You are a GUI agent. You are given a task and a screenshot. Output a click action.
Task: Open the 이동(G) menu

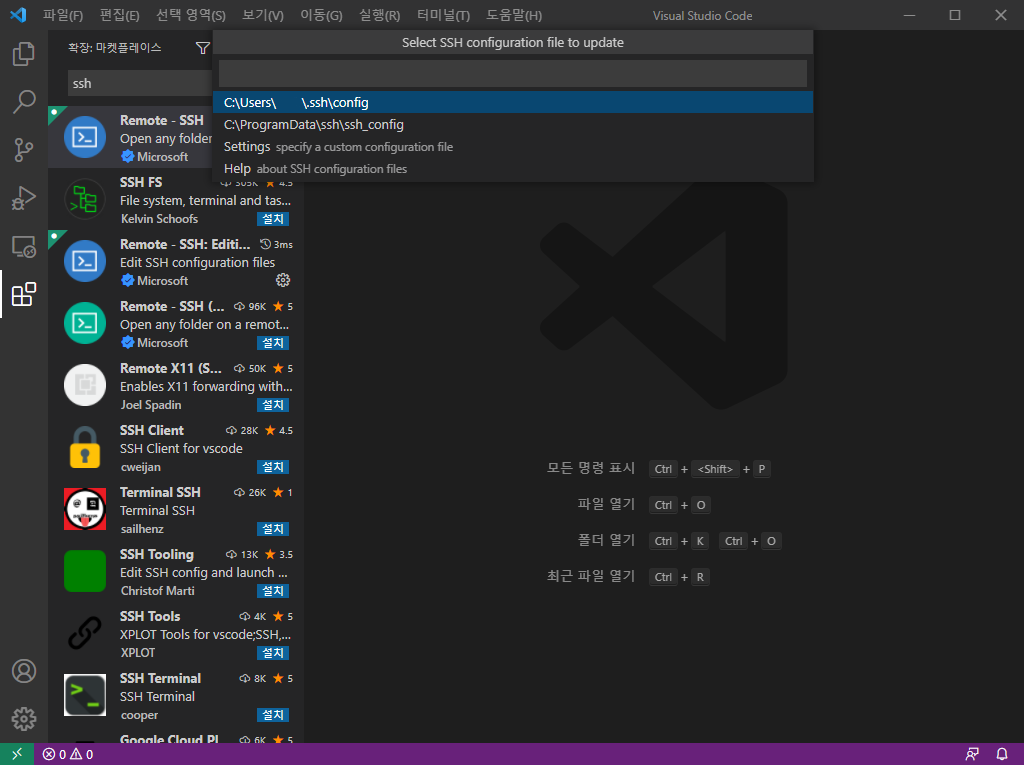pyautogui.click(x=321, y=15)
